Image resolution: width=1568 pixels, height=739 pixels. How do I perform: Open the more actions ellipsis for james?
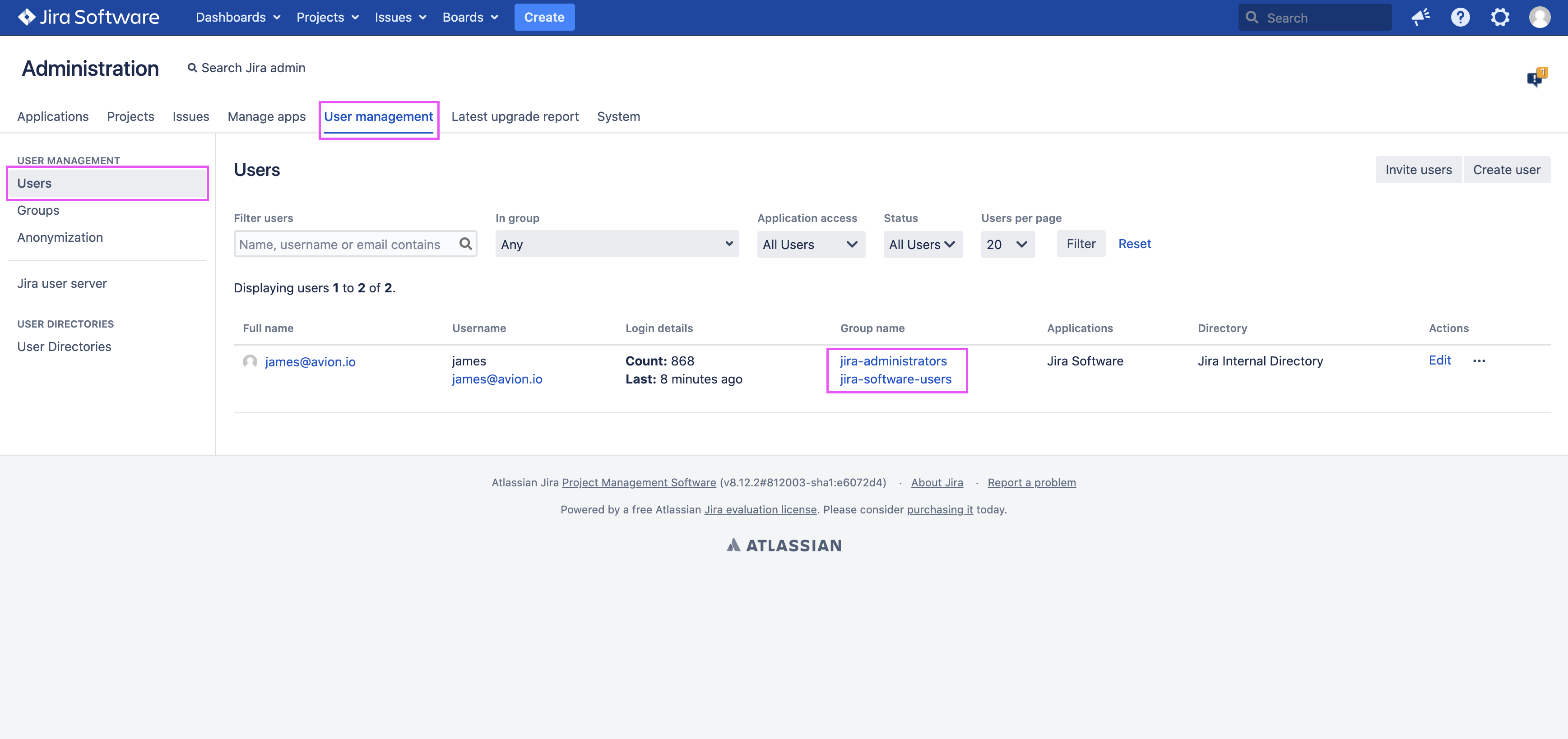pos(1479,360)
